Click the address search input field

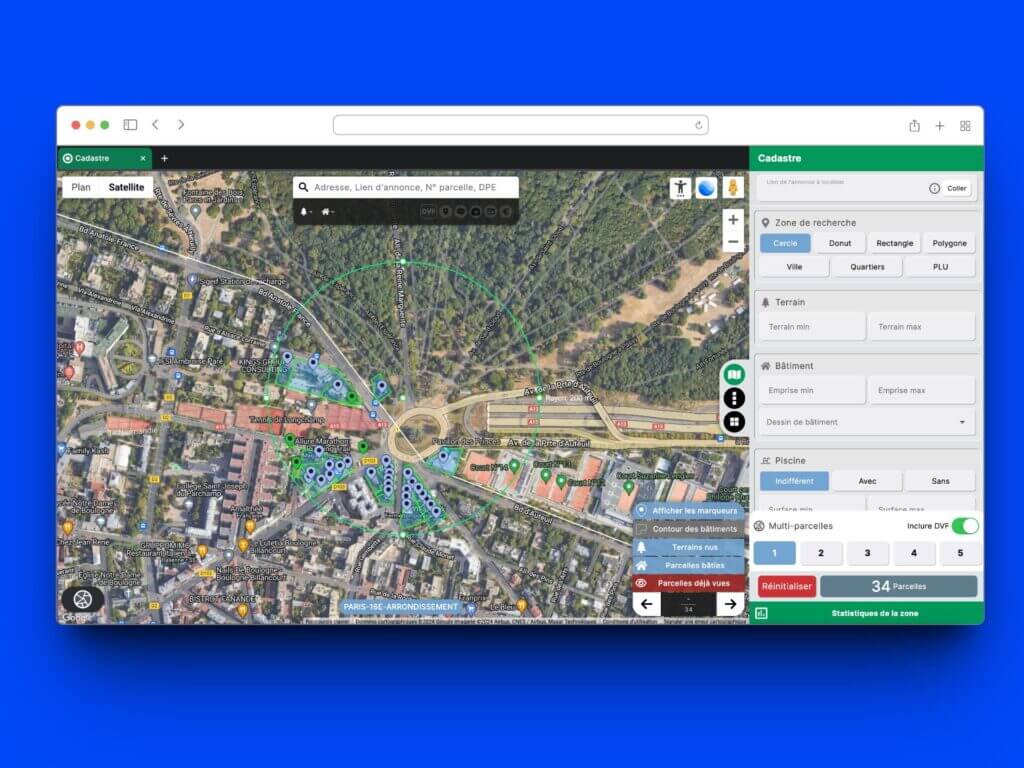[x=412, y=187]
